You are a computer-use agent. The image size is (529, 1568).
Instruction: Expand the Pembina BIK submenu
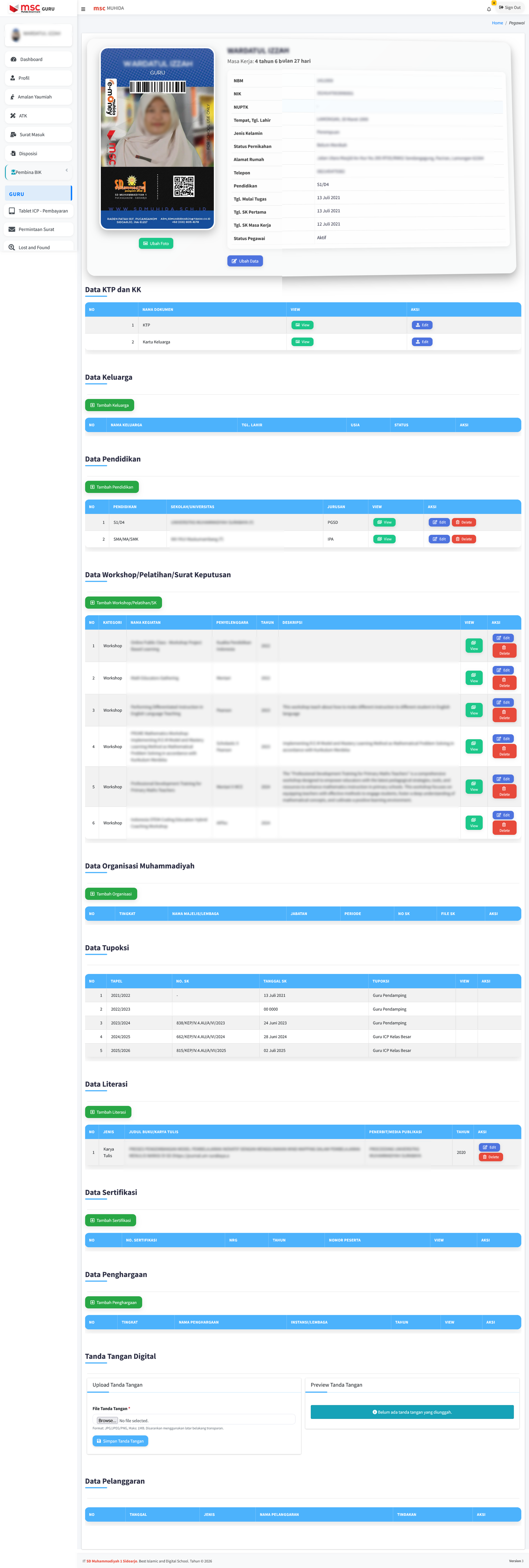66,171
